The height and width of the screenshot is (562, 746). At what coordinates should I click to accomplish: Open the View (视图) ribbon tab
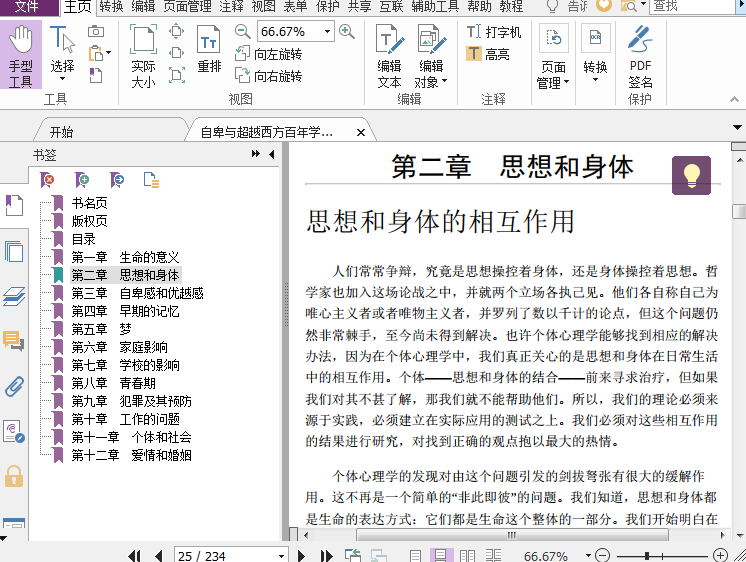point(263,6)
